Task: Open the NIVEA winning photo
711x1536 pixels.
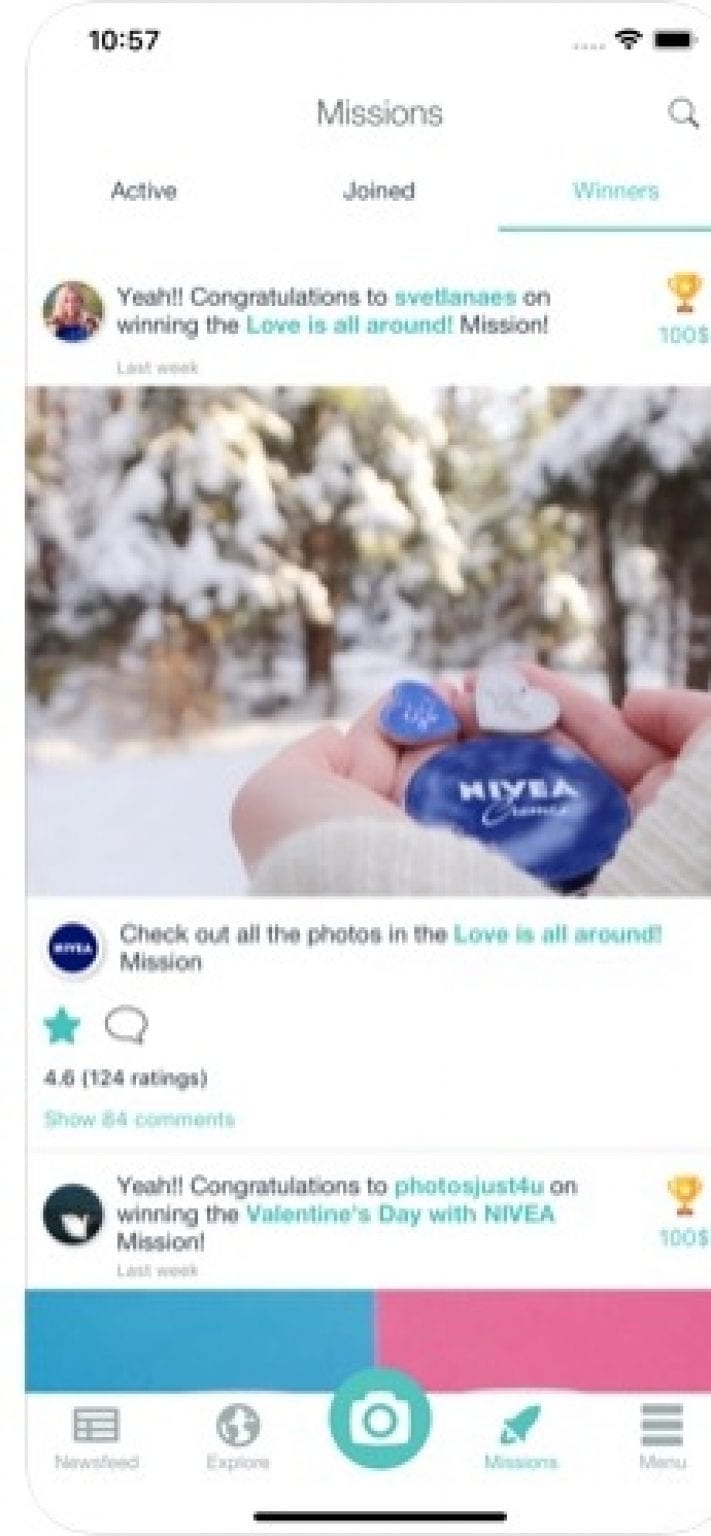Action: coord(368,641)
